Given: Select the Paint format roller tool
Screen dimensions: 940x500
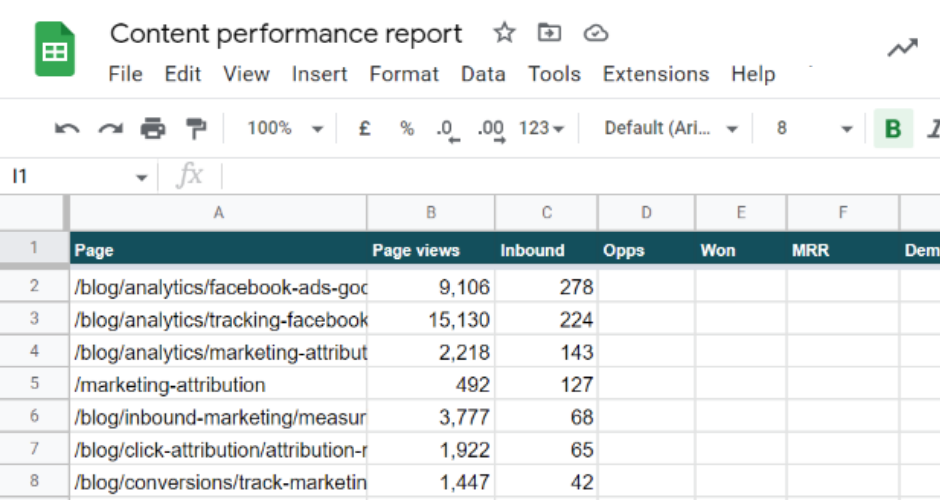Looking at the screenshot, I should tap(196, 128).
